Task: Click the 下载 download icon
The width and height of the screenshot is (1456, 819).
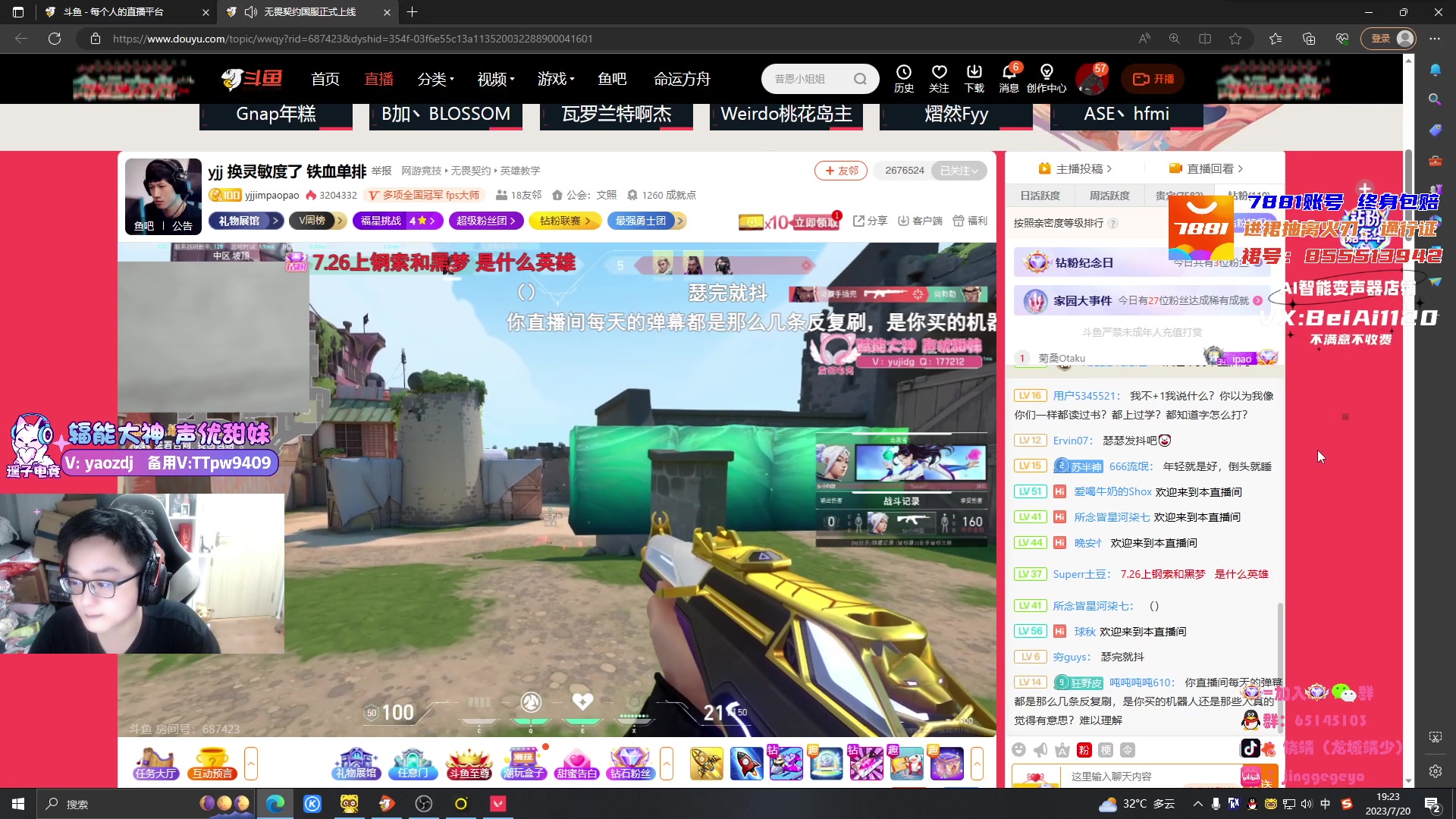Action: pos(974,78)
